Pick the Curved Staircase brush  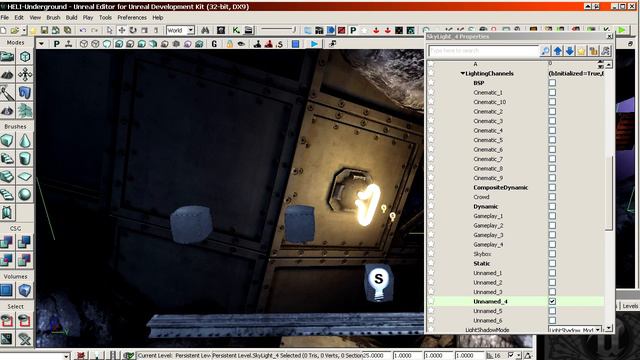7,159
